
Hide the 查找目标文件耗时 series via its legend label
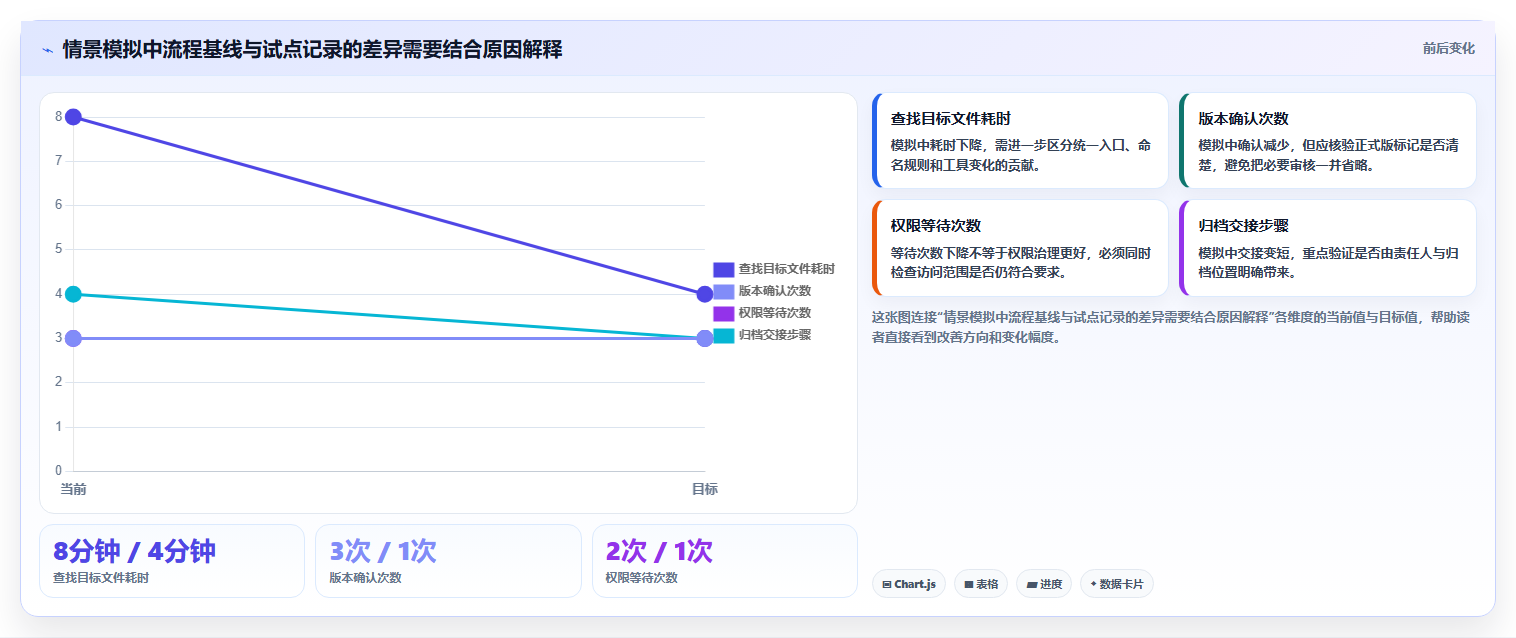tap(786, 269)
